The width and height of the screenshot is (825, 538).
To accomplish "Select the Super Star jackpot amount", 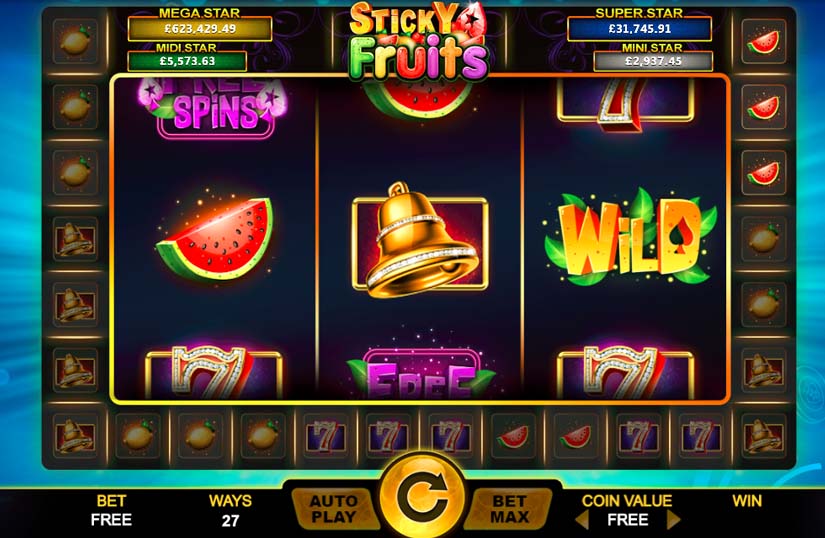I will point(639,29).
